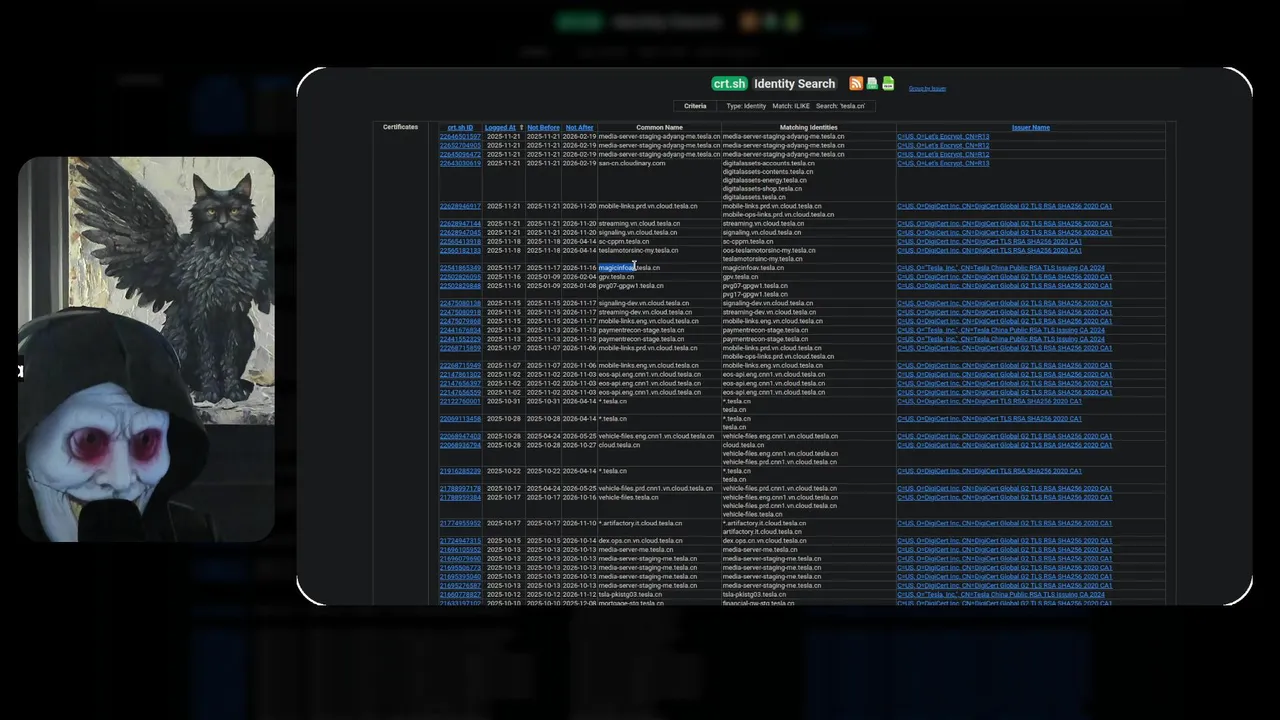Open certificate ID 22475080138
1280x720 pixels.
click(x=460, y=304)
